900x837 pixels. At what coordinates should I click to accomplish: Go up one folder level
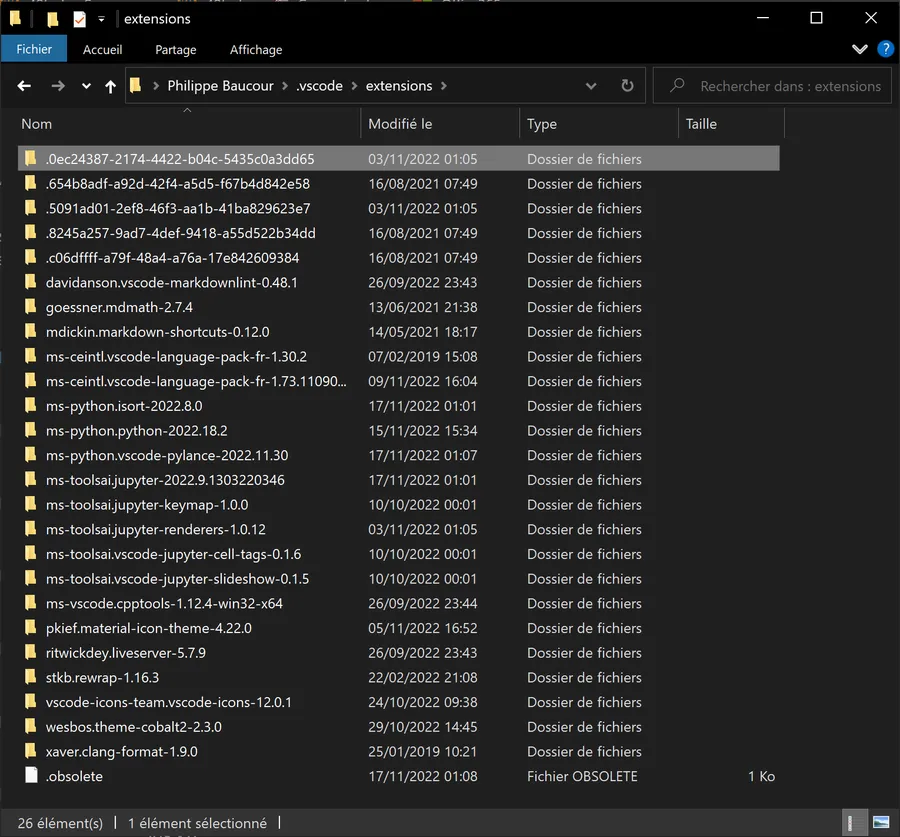(x=110, y=87)
